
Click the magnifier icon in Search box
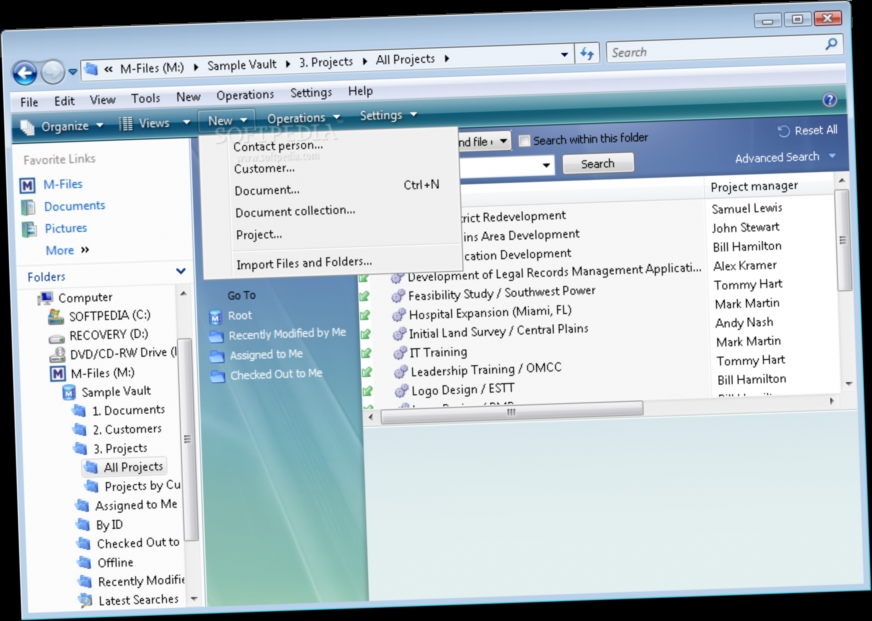(831, 44)
